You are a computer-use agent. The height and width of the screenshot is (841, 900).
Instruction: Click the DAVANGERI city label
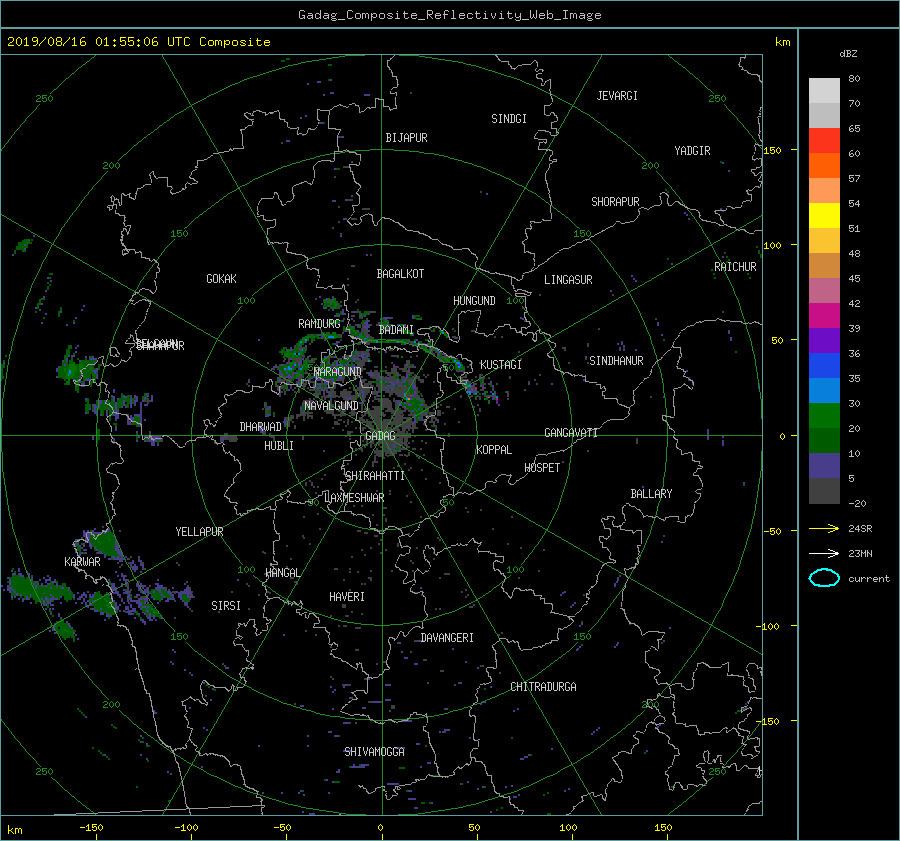point(447,638)
